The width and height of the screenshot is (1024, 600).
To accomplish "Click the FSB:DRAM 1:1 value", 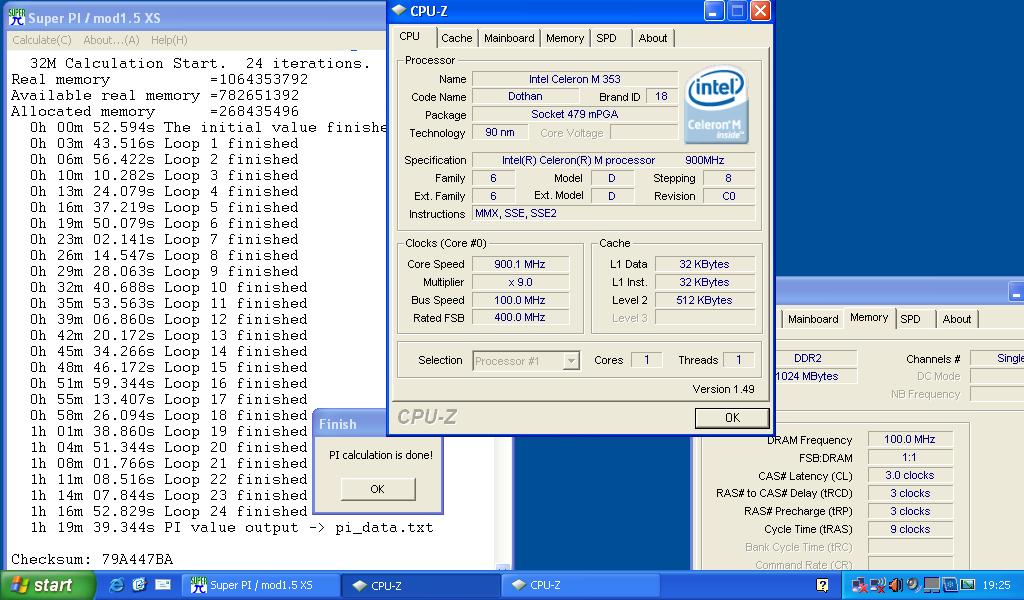I will click(x=910, y=458).
